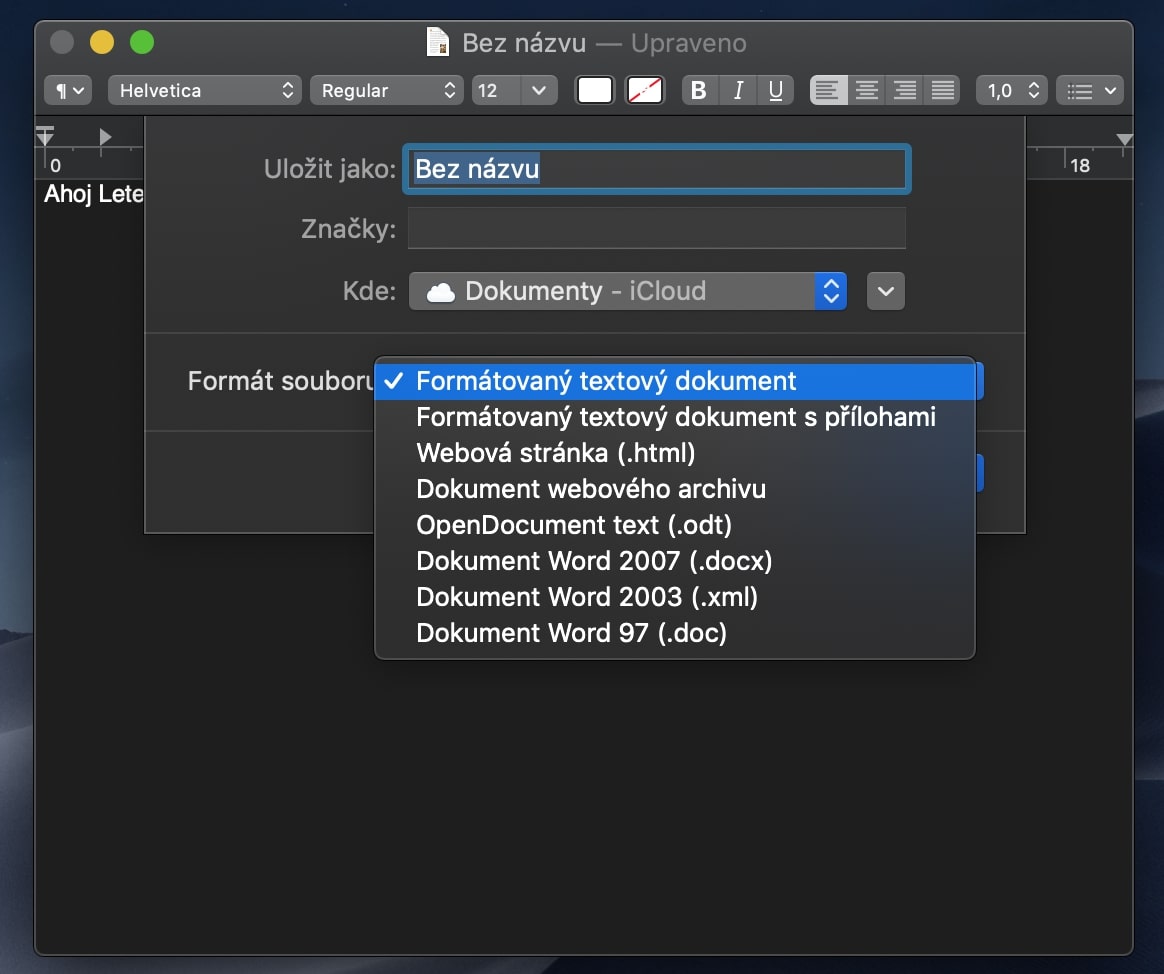Open the Regular typeface dropdown
Image resolution: width=1164 pixels, height=974 pixels.
[x=387, y=91]
